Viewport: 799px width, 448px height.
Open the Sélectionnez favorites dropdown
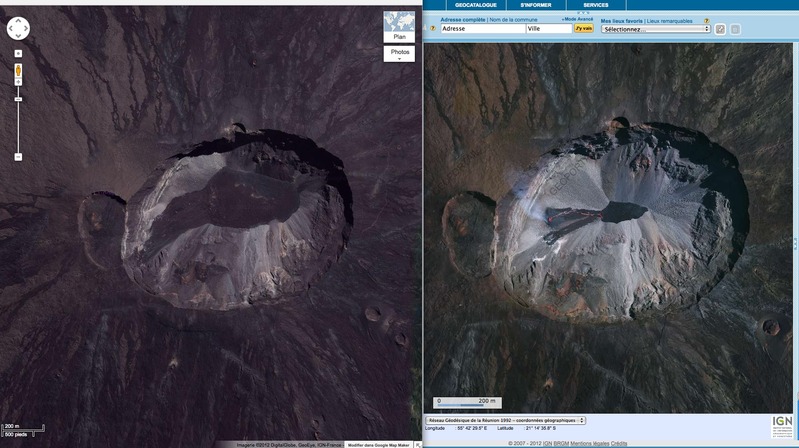(655, 29)
